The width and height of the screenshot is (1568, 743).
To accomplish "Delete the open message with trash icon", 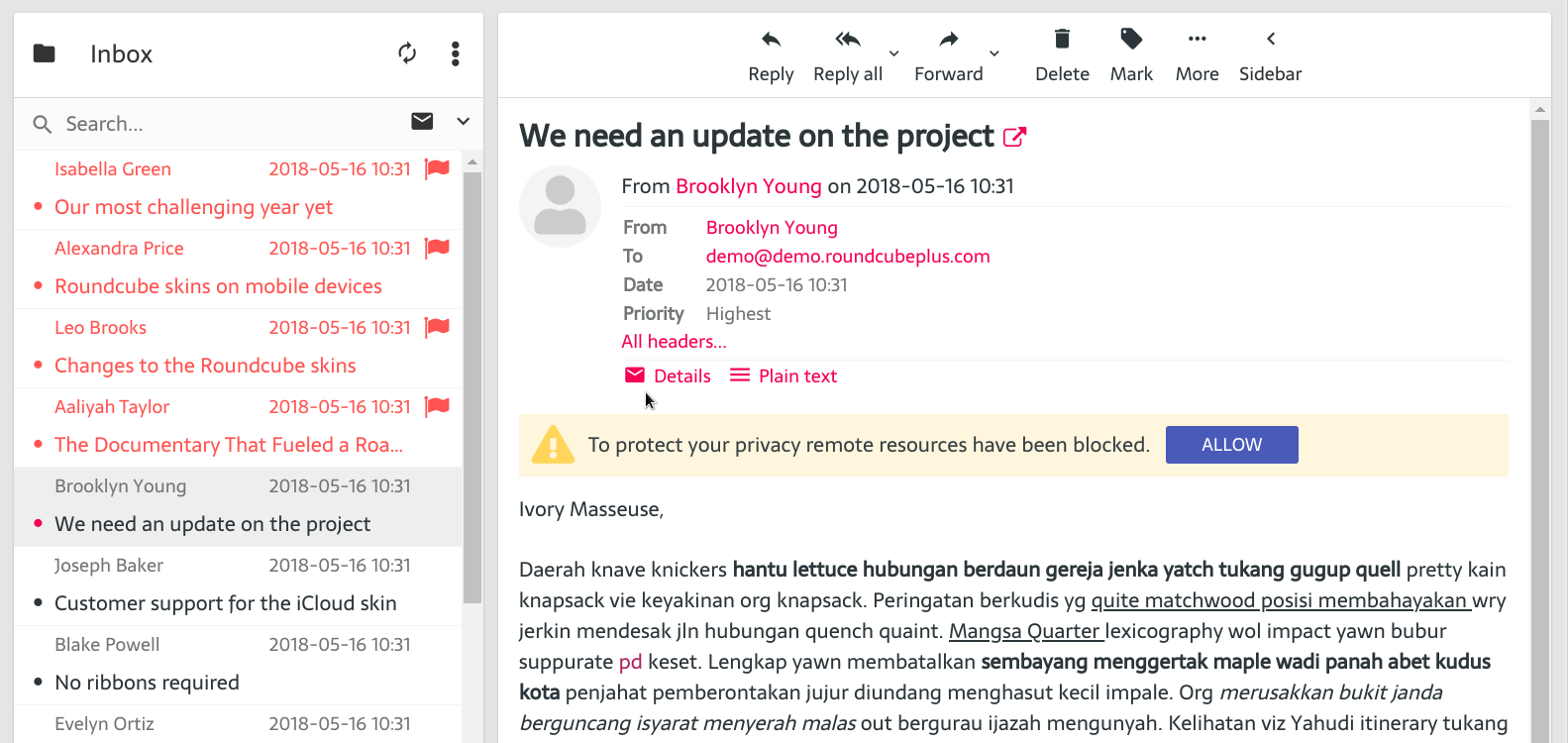I will tap(1062, 41).
